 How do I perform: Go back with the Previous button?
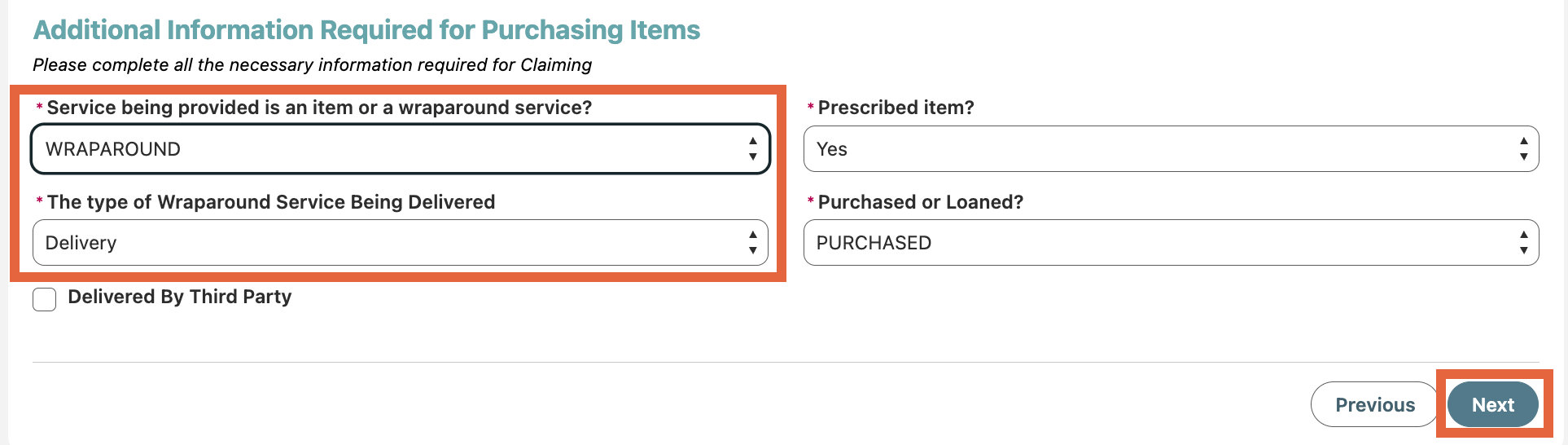coord(1374,404)
